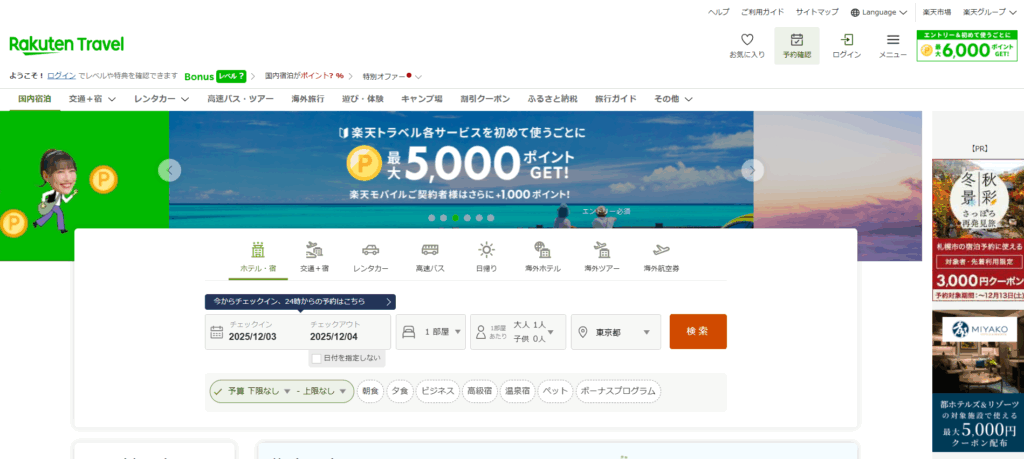The height and width of the screenshot is (459, 1024).
Task: Toggle the 朝食 breakfast filter chip
Action: tap(370, 391)
